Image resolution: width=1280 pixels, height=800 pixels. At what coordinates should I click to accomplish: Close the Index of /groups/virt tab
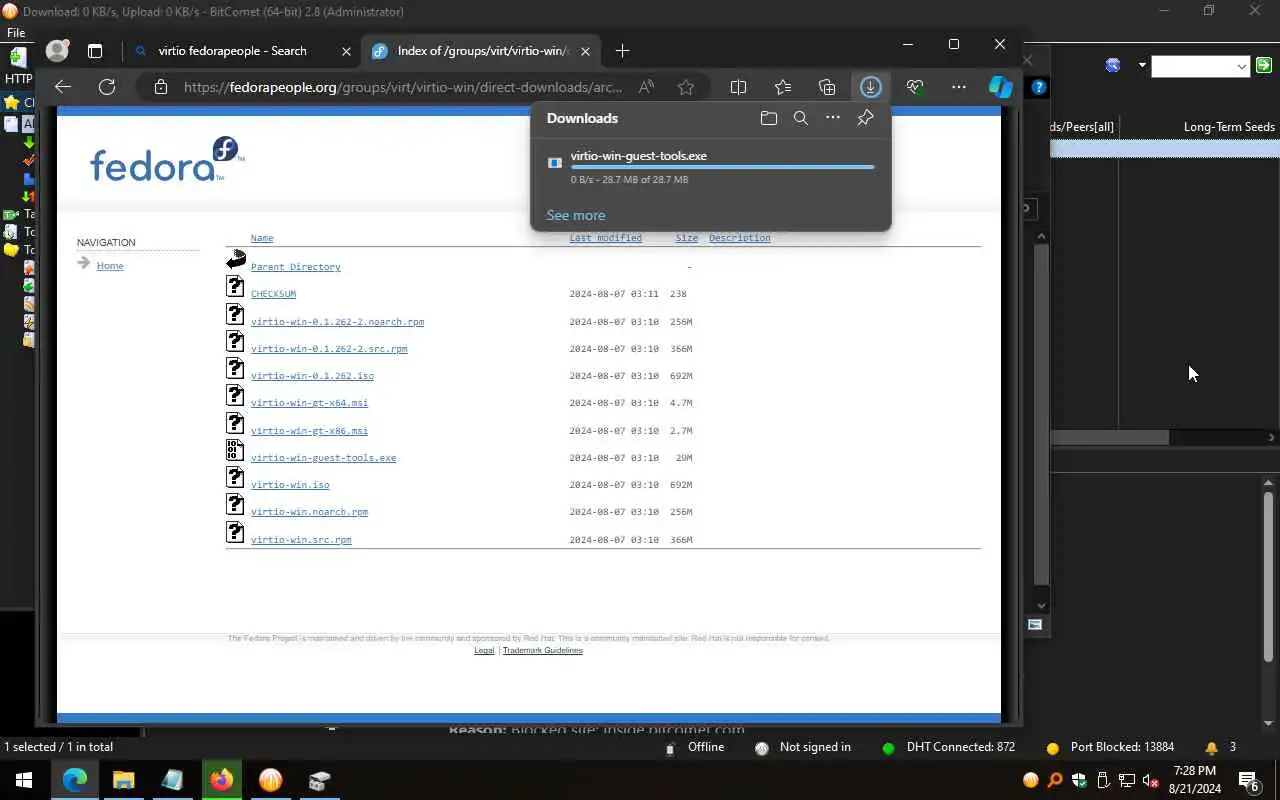coord(586,51)
